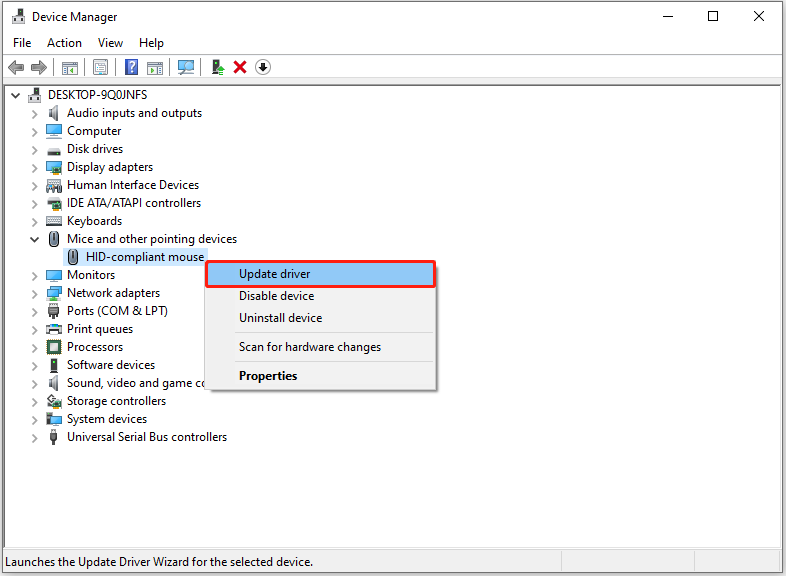Expand the Monitors category
This screenshot has width=786, height=576.
34,276
